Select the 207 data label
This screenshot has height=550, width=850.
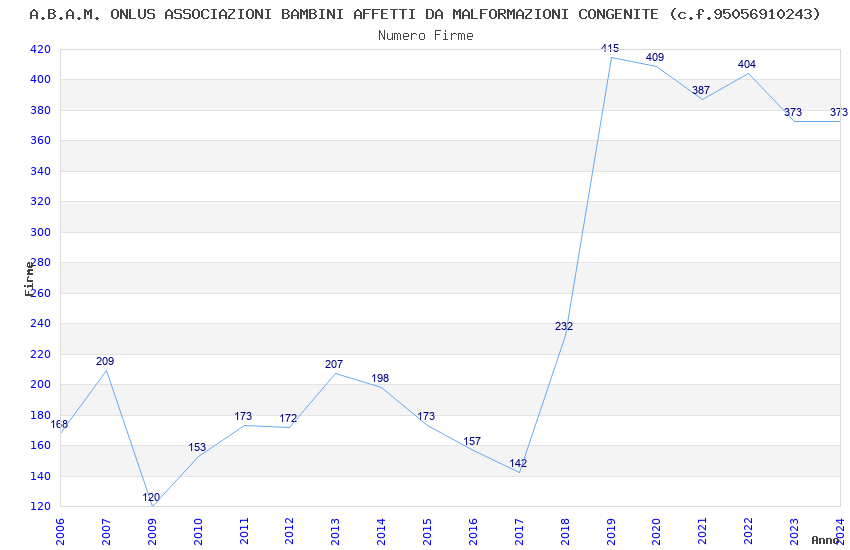[x=334, y=364]
